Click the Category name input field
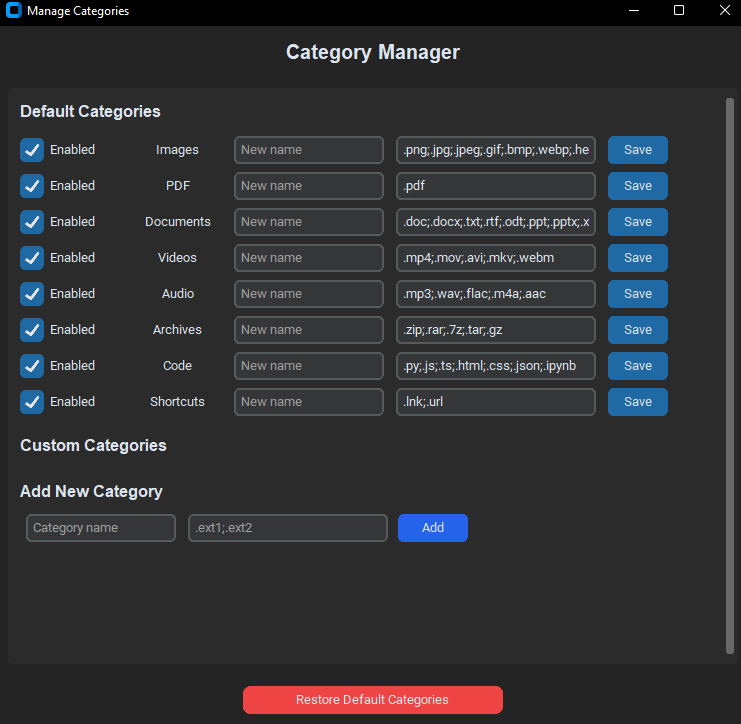The width and height of the screenshot is (741, 724). click(x=101, y=528)
